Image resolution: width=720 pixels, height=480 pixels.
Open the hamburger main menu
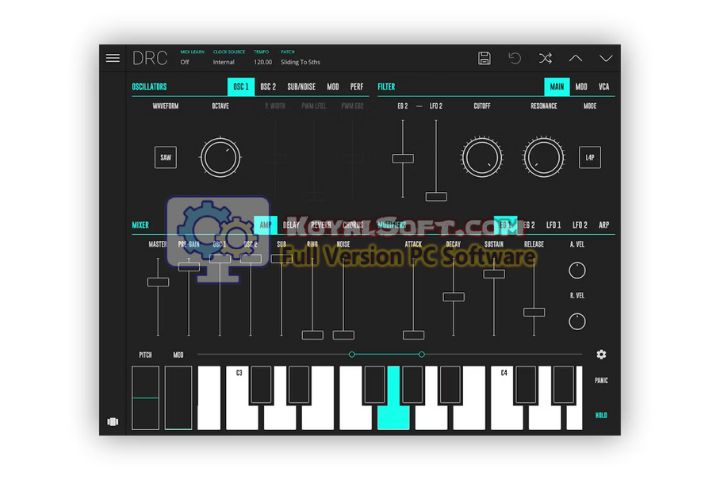pyautogui.click(x=112, y=58)
